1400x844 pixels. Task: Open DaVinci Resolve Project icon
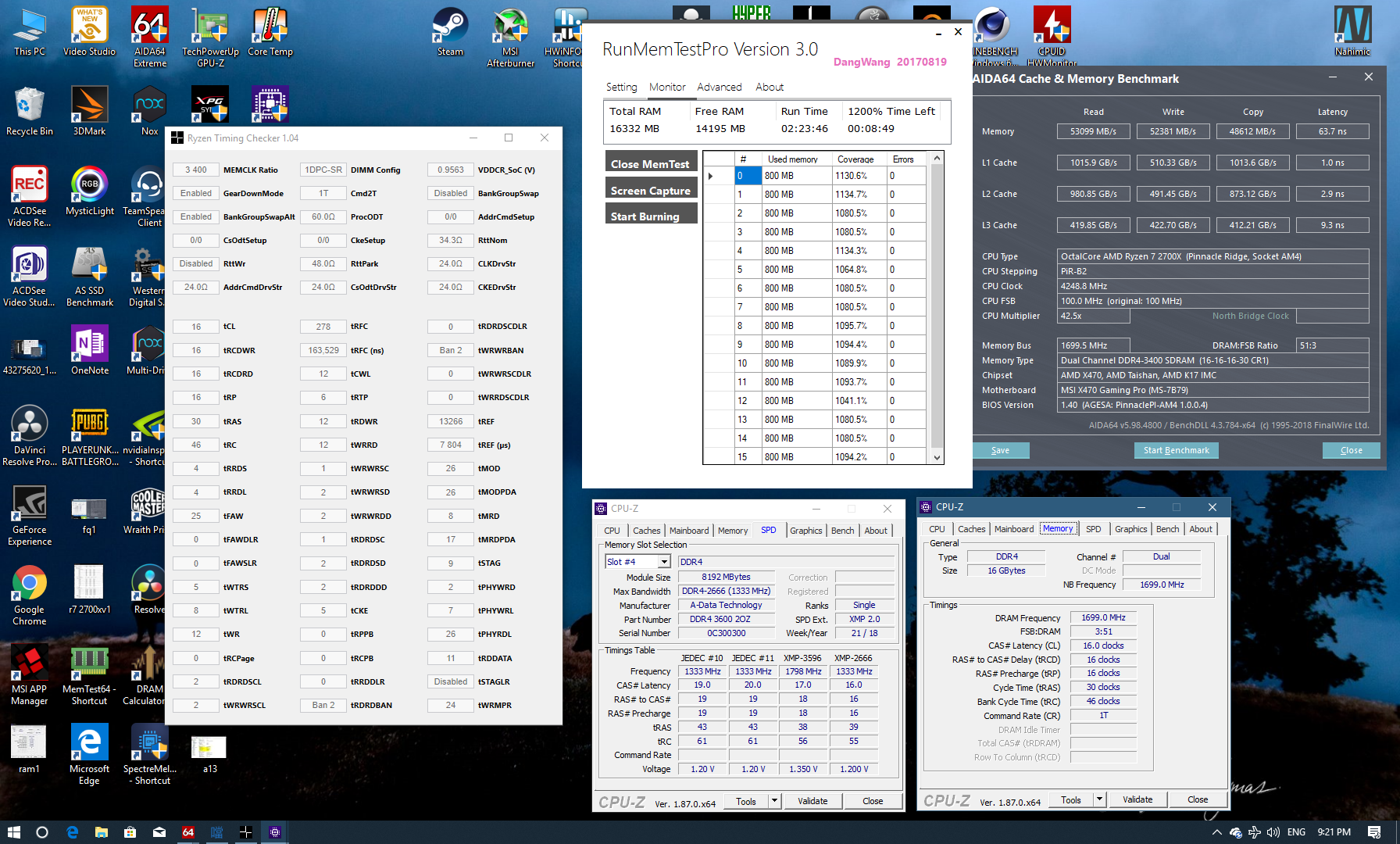tap(30, 436)
